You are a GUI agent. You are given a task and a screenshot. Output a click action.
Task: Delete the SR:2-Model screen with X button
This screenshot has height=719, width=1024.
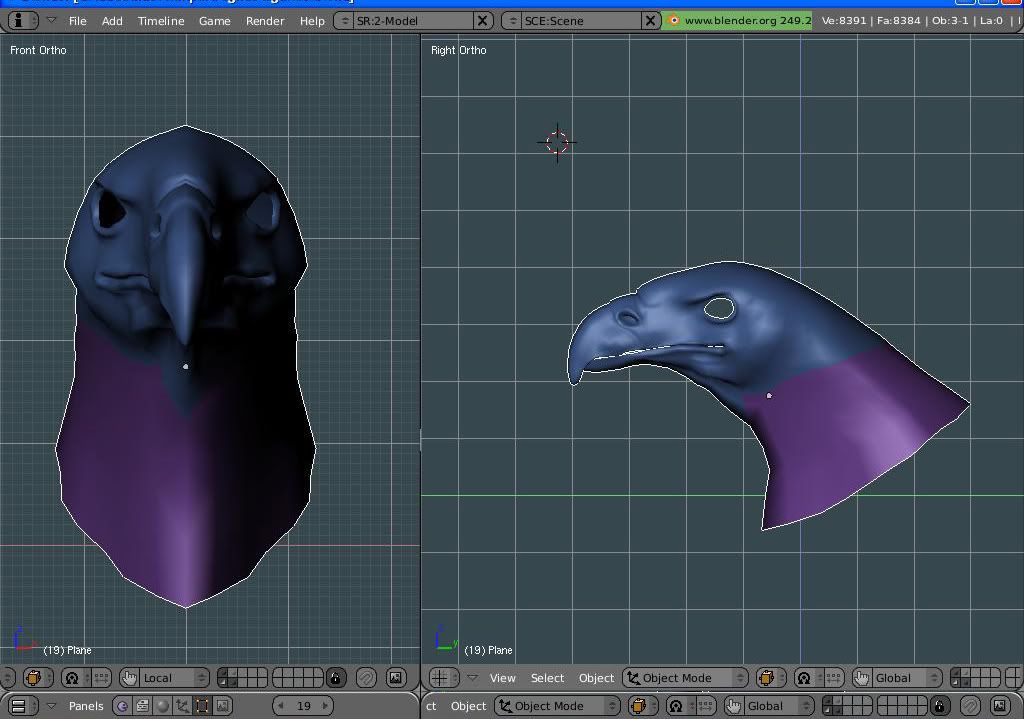[482, 20]
